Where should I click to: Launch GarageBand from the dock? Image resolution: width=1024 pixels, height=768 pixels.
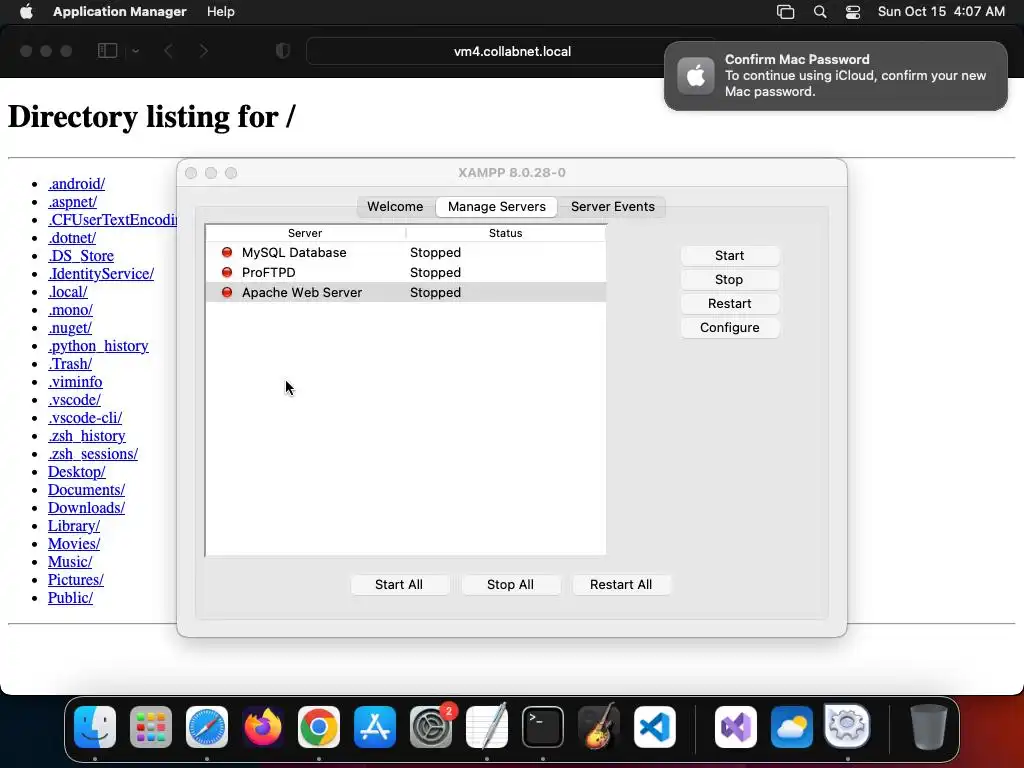[x=599, y=727]
